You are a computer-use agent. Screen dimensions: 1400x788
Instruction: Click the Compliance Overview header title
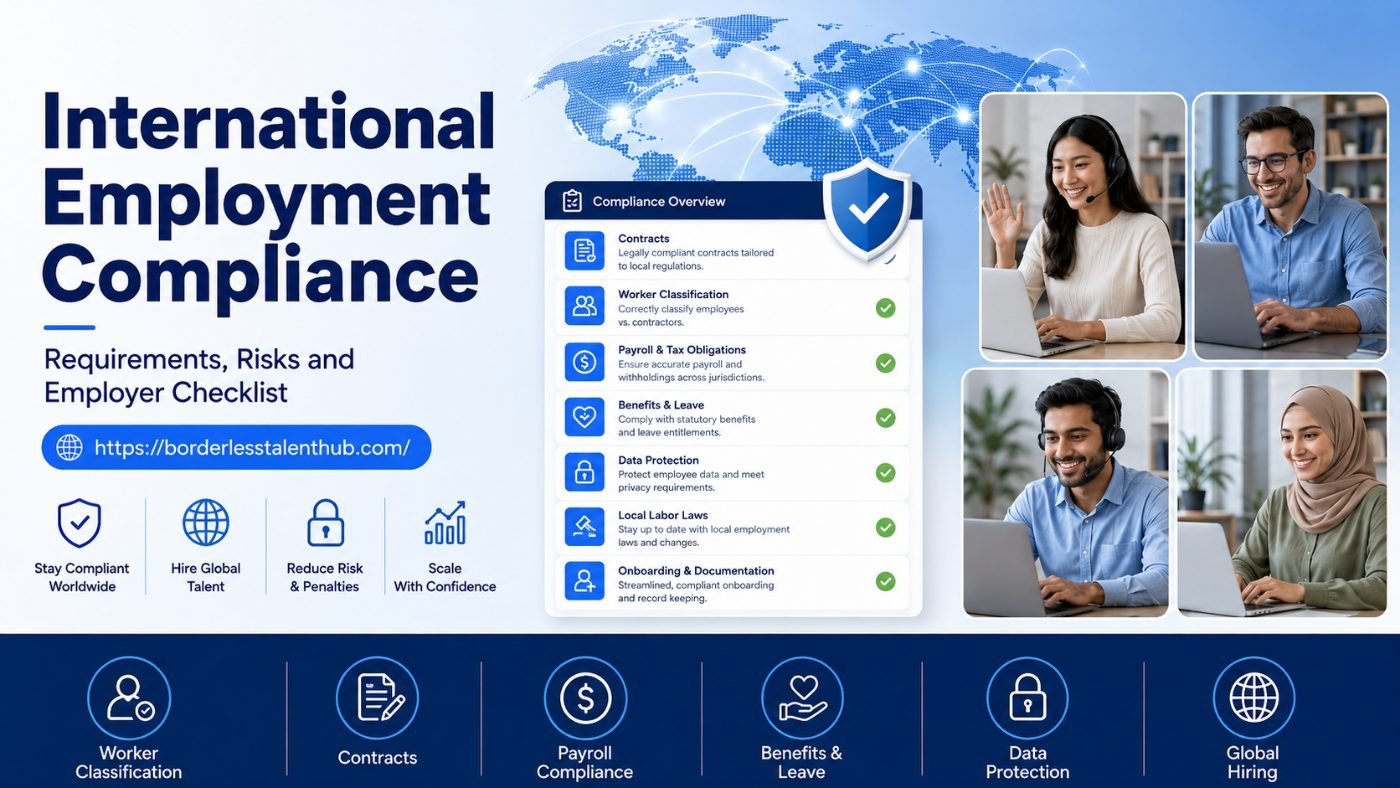point(659,202)
